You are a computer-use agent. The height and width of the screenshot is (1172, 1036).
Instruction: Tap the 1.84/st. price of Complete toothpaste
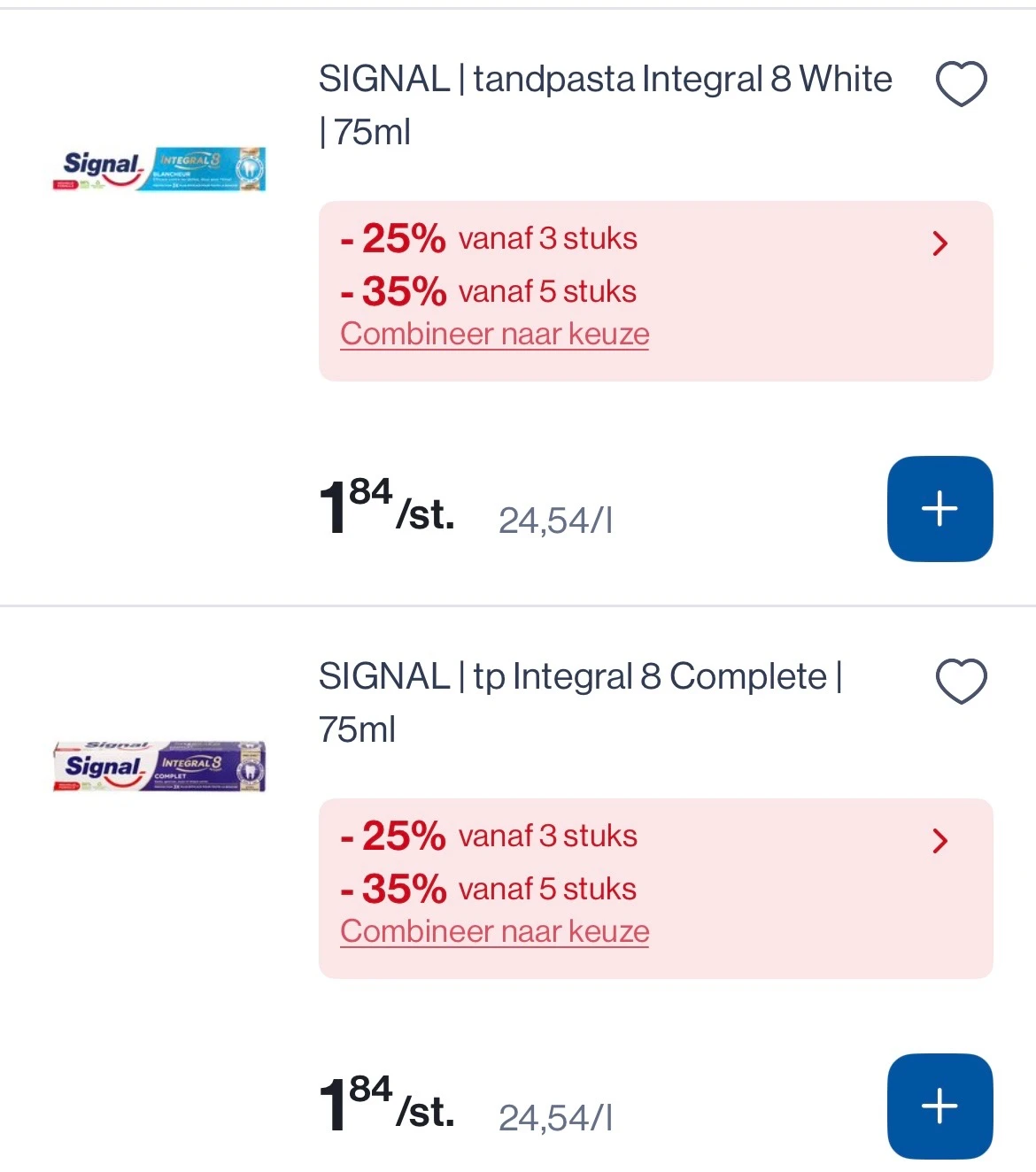pyautogui.click(x=386, y=1106)
